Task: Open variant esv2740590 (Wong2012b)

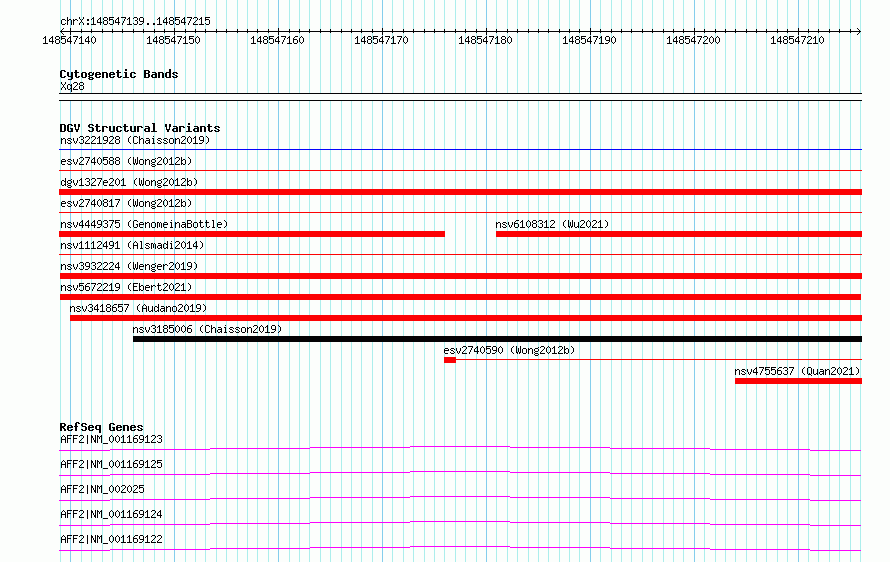Action: [x=509, y=350]
